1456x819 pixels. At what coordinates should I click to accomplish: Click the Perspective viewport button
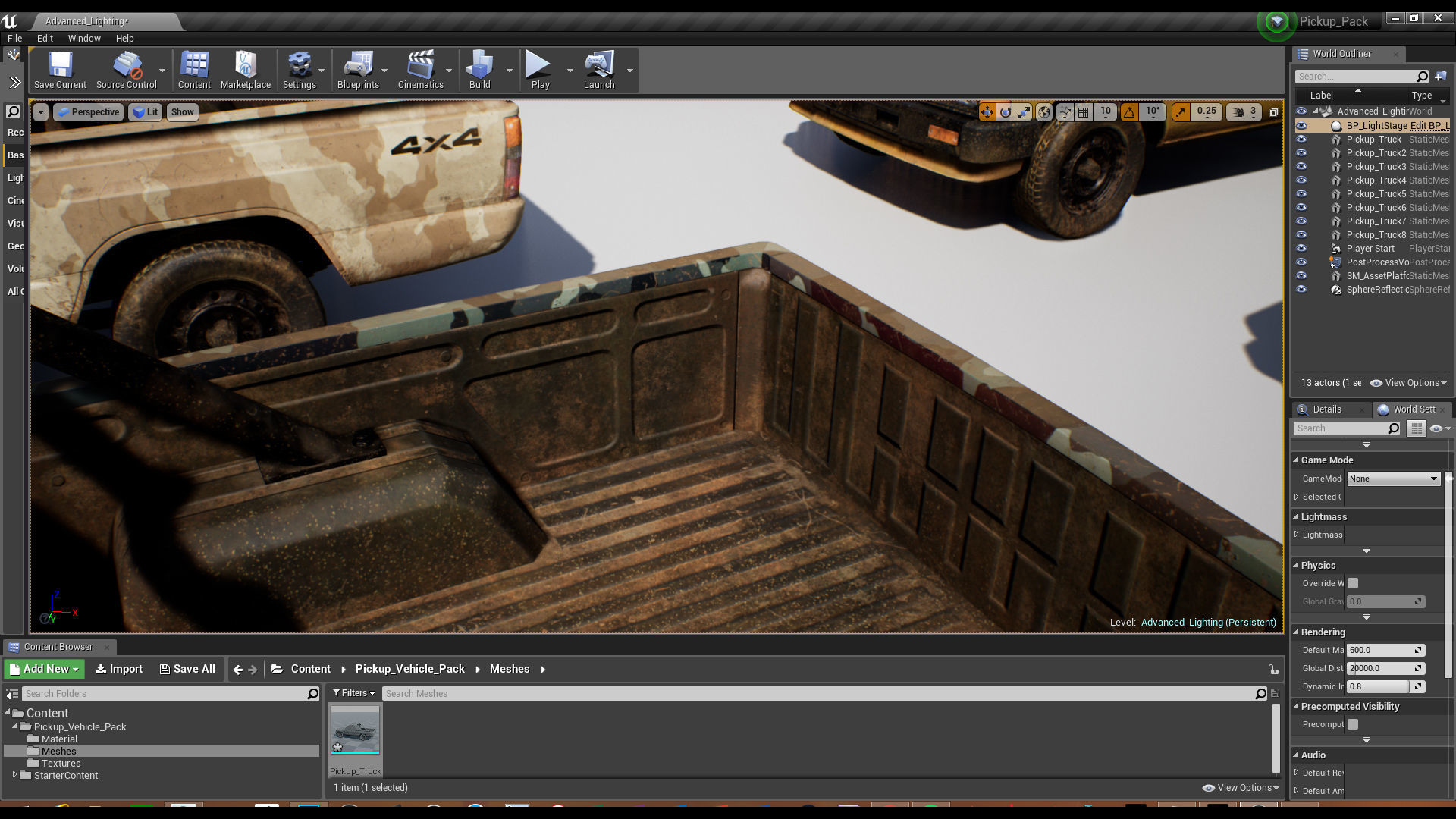[x=88, y=112]
